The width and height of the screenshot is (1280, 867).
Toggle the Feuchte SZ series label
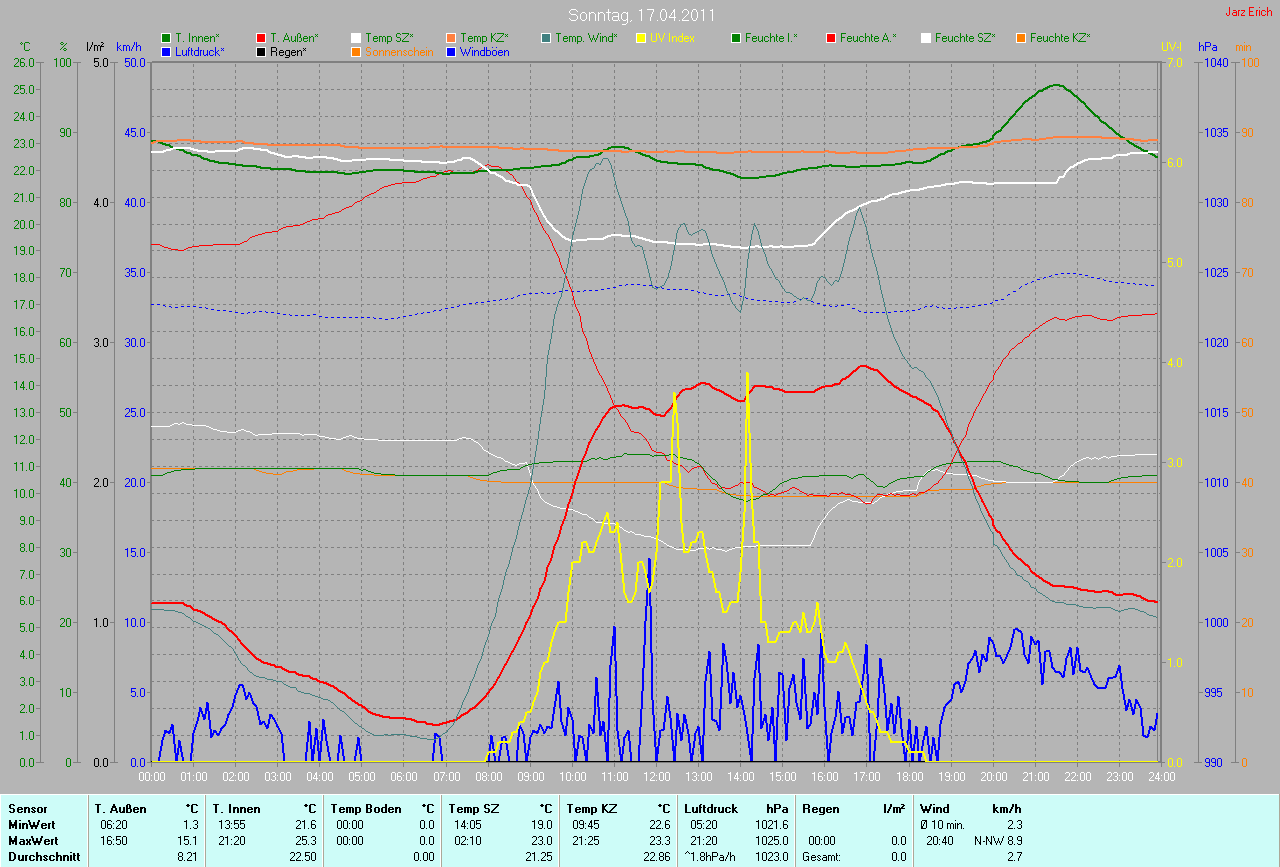pos(963,38)
